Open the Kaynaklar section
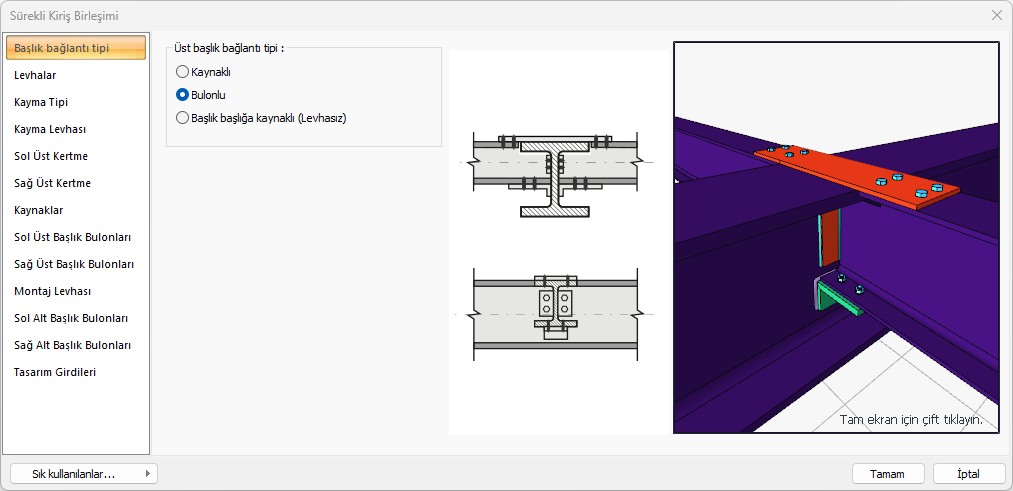The height and width of the screenshot is (491, 1013). (x=39, y=210)
